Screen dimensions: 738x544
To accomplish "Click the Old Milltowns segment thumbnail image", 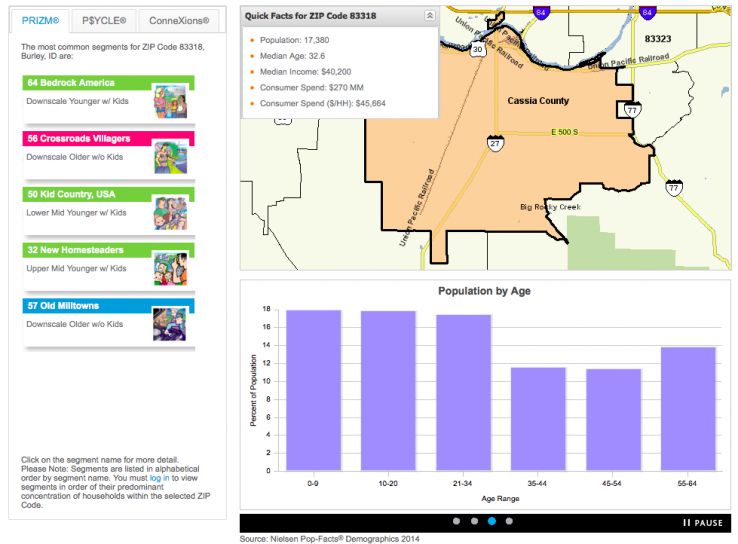I will click(x=169, y=324).
